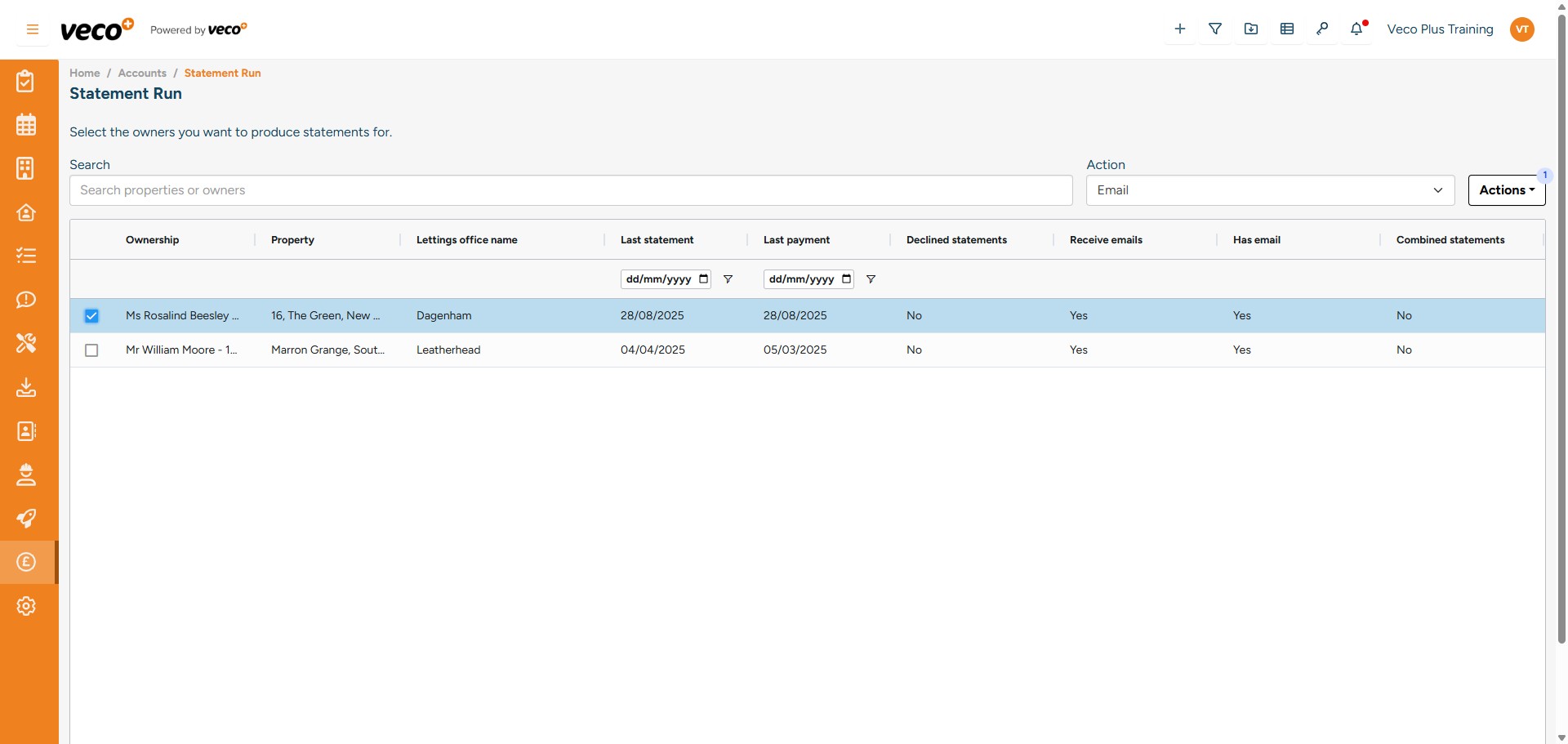
Task: Sort by the Lettings office name column
Action: click(466, 240)
